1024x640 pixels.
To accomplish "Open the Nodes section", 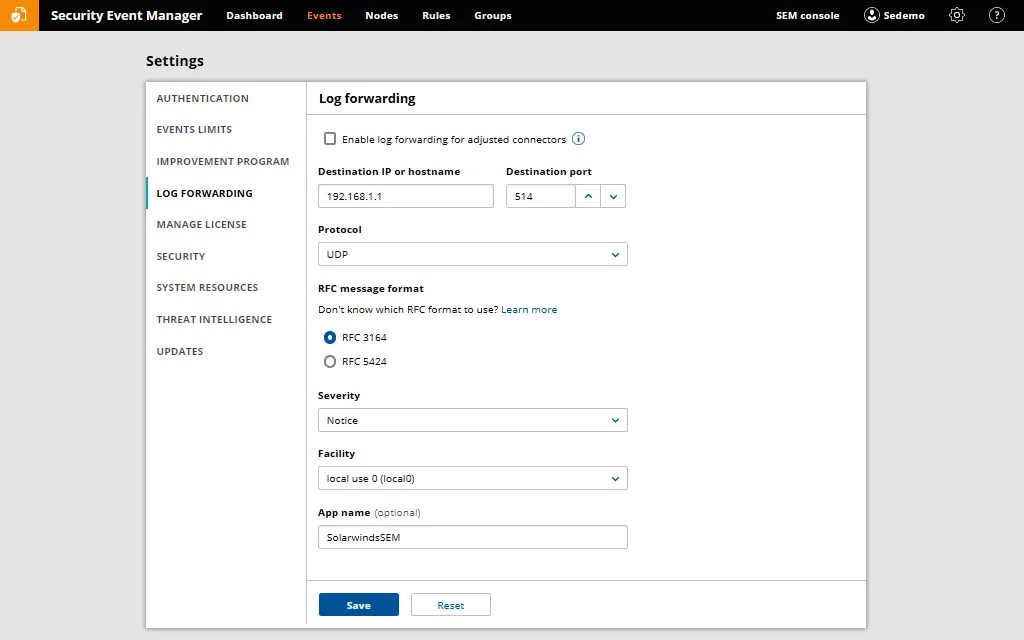I will 381,15.
